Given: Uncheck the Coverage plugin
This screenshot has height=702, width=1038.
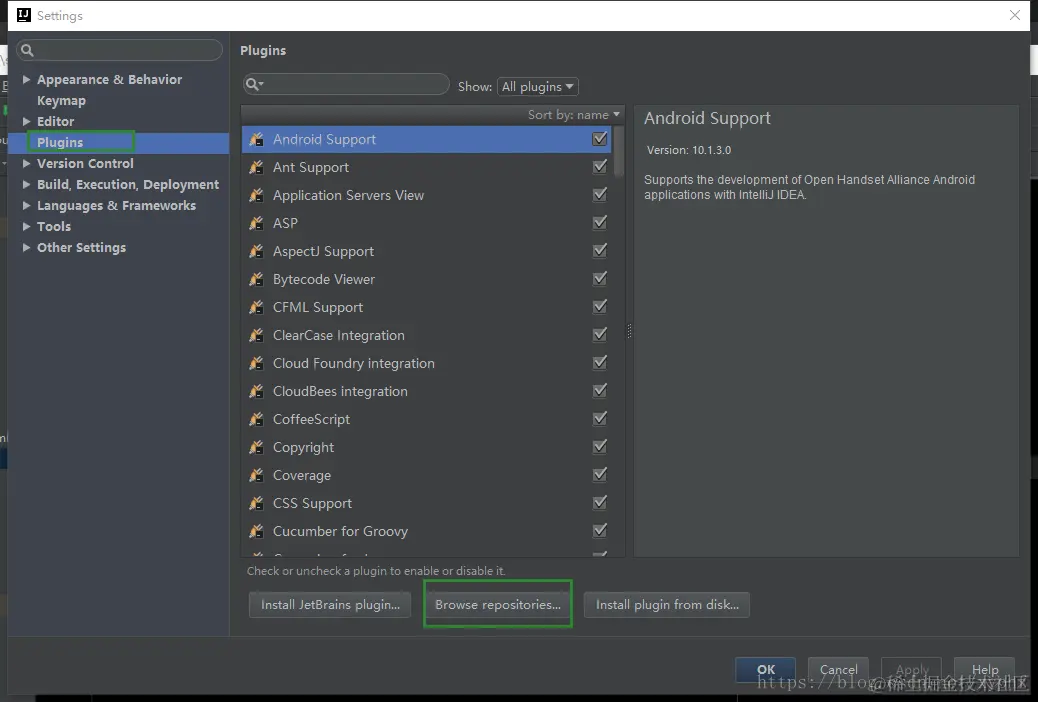Looking at the screenshot, I should click(x=600, y=474).
